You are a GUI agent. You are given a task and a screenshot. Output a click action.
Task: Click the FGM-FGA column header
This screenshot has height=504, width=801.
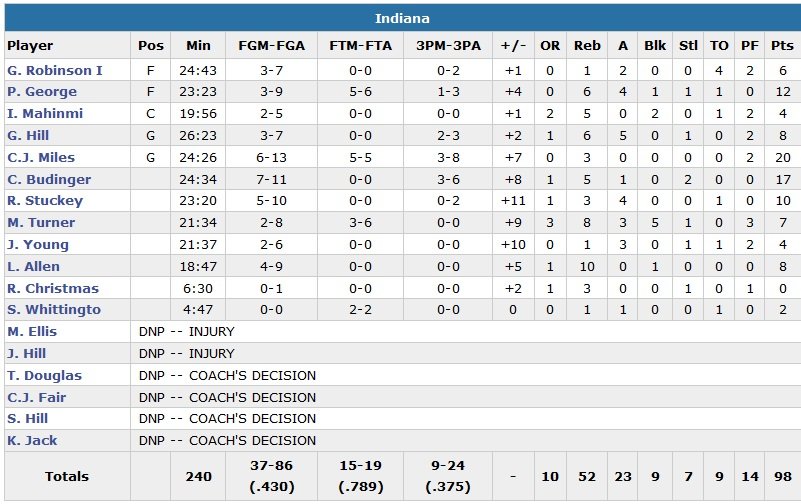272,45
